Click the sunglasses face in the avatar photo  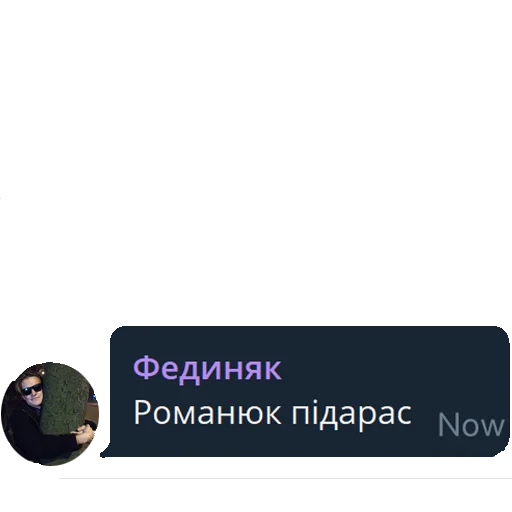click(x=31, y=389)
